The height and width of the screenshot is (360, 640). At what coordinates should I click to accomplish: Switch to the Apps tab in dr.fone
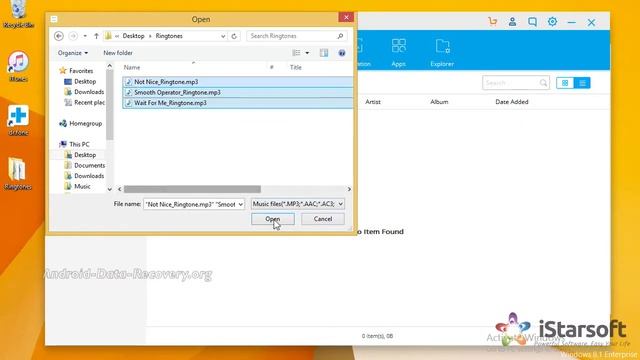point(398,52)
